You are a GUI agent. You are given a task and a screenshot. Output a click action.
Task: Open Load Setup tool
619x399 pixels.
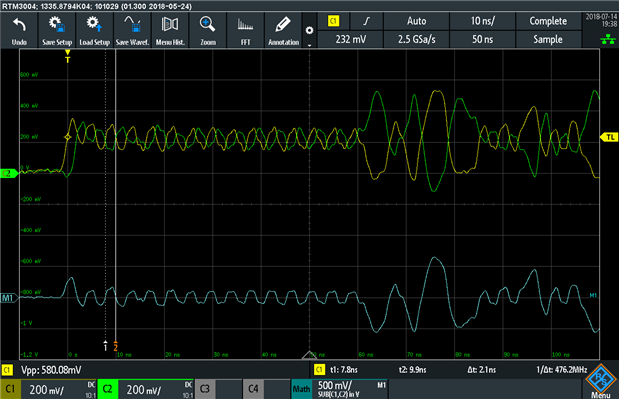94,30
